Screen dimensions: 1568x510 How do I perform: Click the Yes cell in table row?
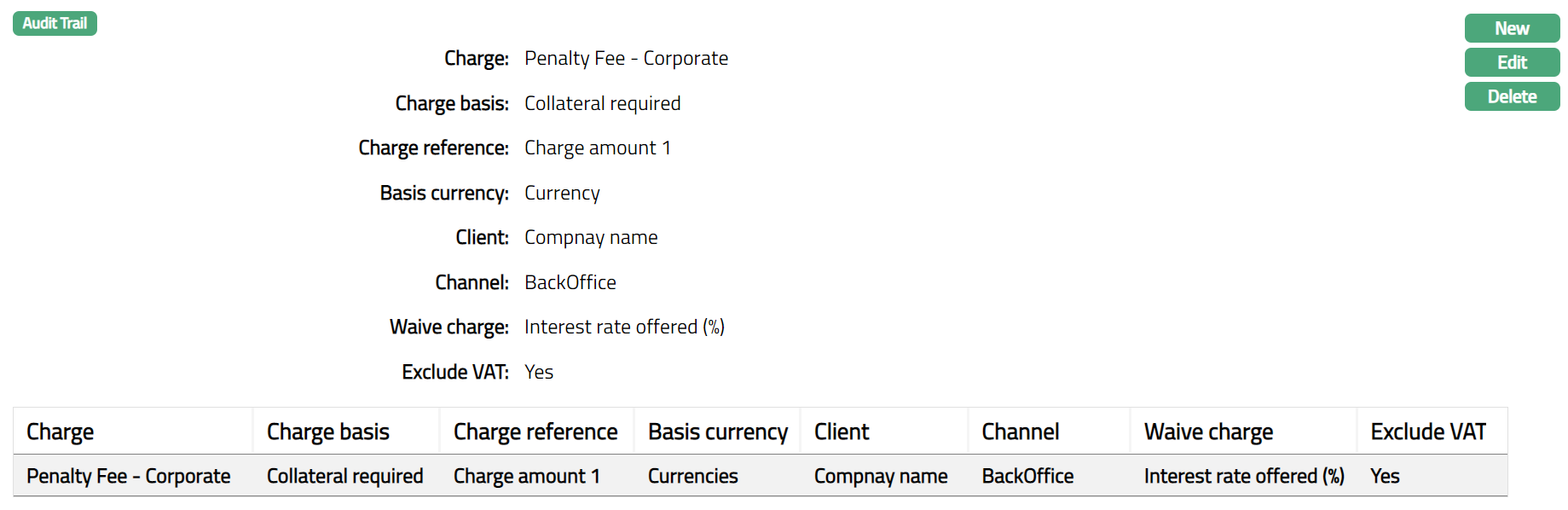coord(1384,476)
